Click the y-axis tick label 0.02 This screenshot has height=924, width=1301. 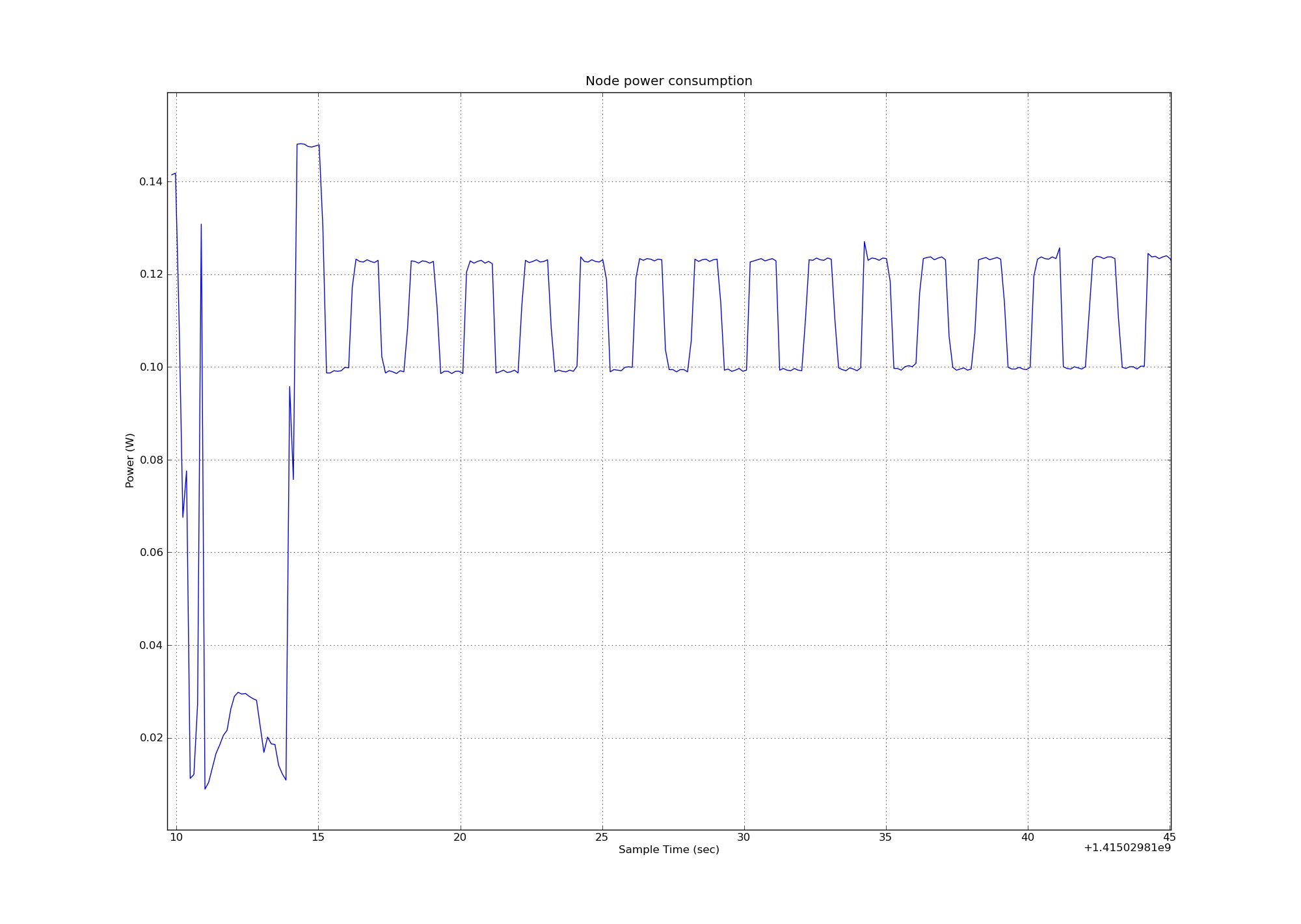[151, 738]
